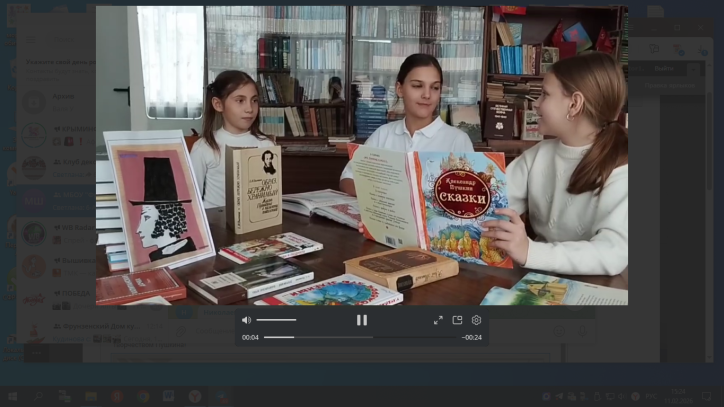Mute the video with the speaker icon

click(246, 320)
